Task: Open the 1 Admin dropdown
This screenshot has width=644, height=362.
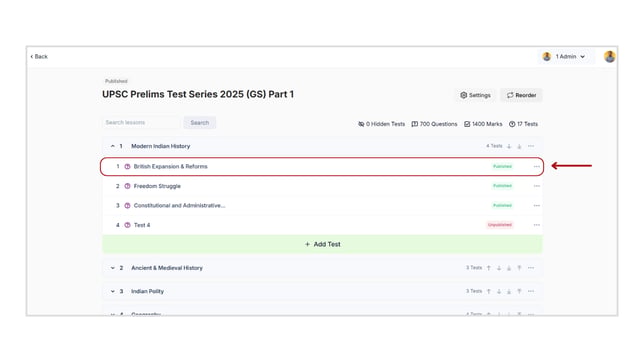Action: click(x=566, y=57)
